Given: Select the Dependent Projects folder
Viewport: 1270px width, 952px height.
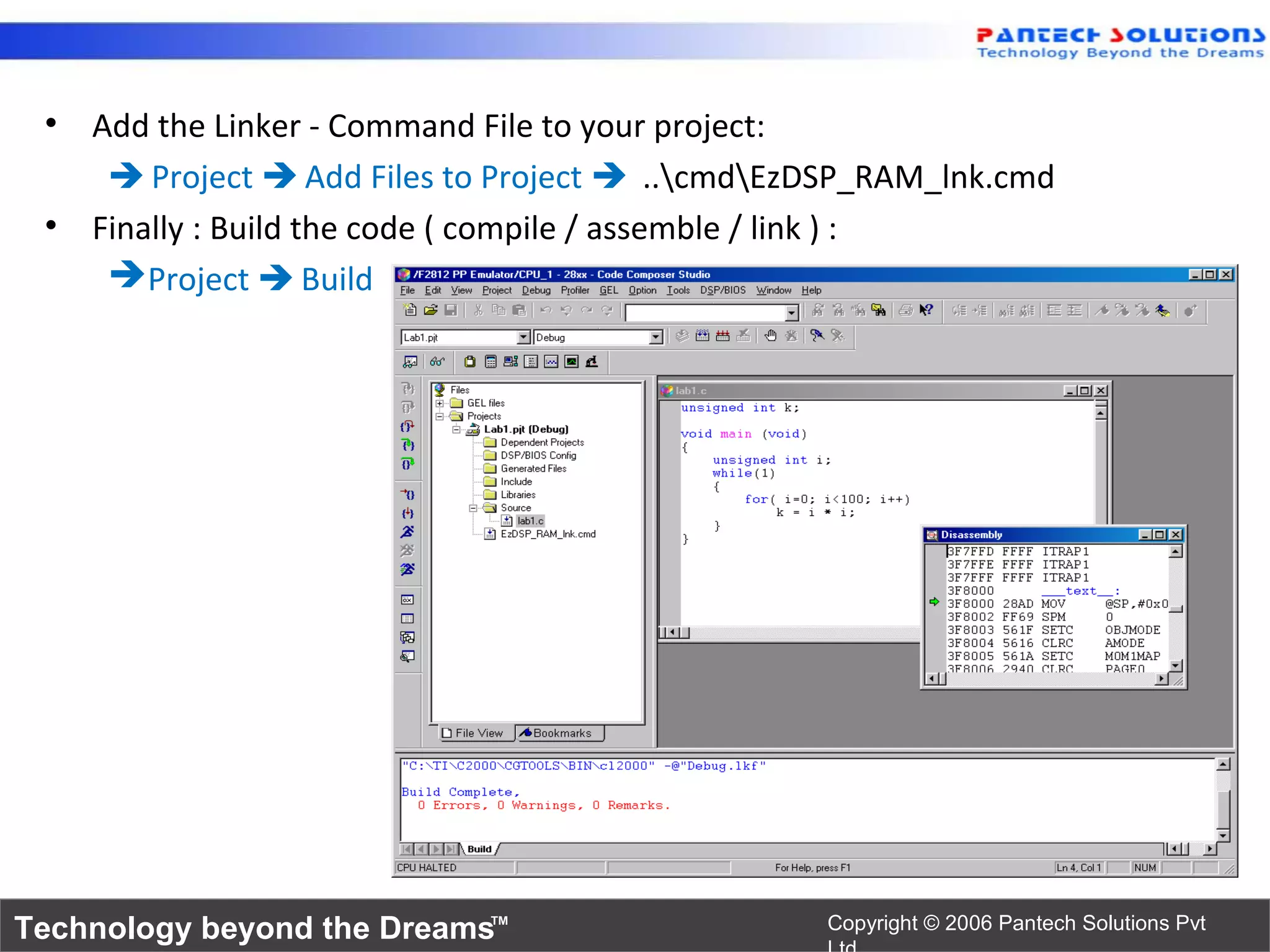Looking at the screenshot, I should [x=542, y=443].
